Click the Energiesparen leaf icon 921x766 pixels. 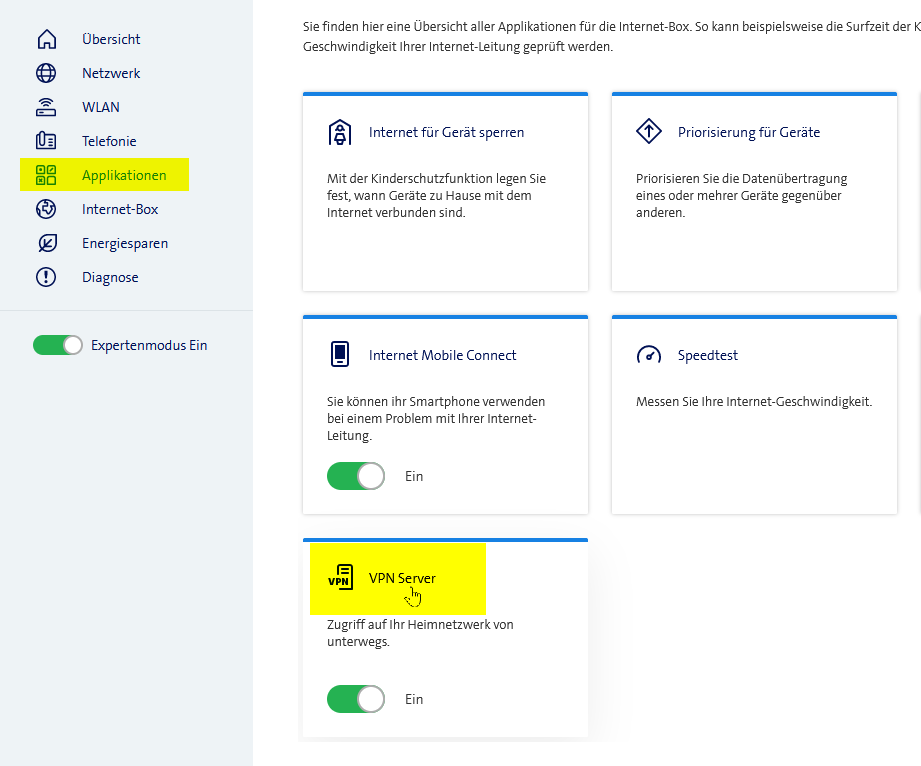click(46, 243)
